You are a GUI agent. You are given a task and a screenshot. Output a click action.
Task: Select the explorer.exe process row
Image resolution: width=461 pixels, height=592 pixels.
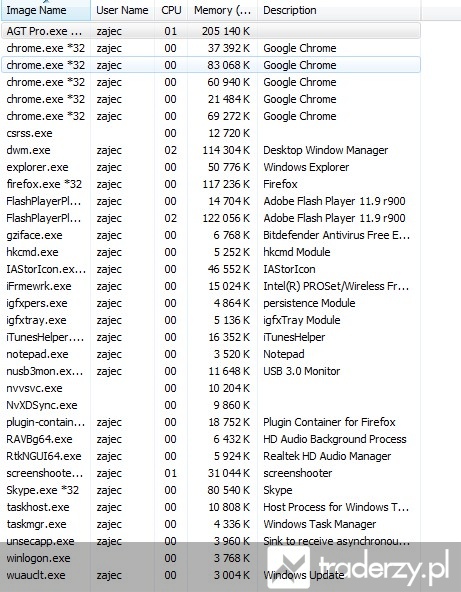click(x=211, y=167)
